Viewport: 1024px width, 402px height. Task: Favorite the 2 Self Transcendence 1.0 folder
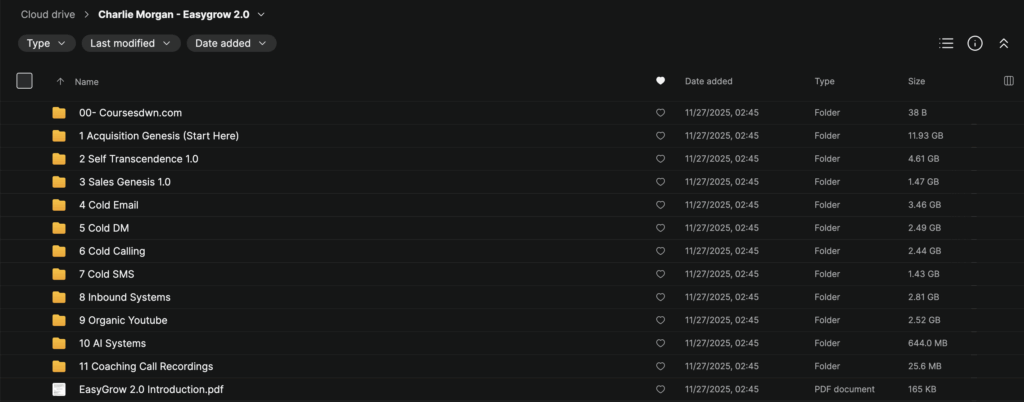point(660,159)
